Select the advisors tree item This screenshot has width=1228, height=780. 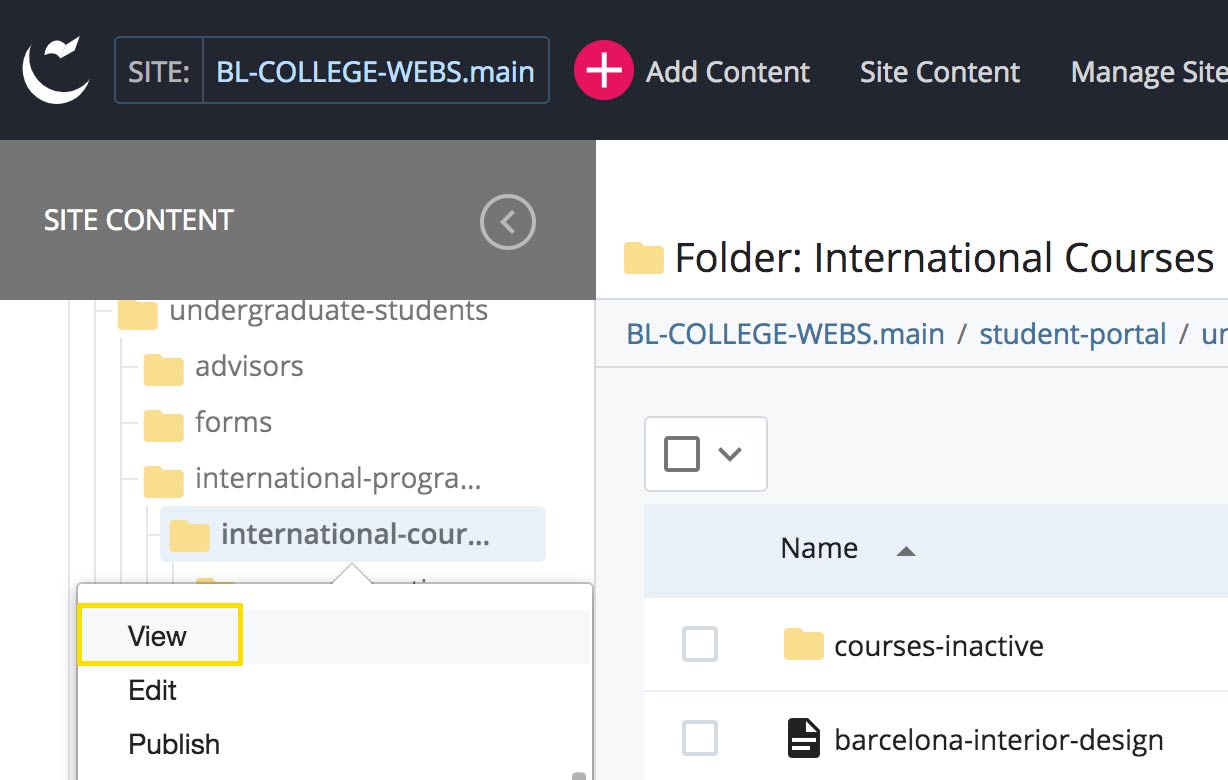coord(249,367)
